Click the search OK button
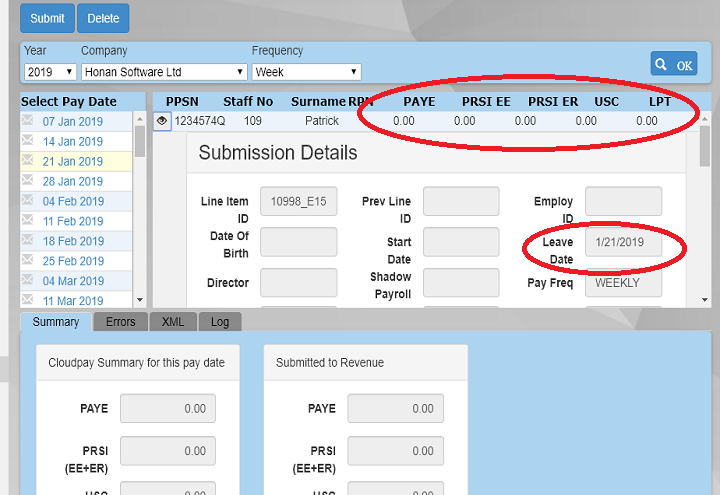The width and height of the screenshot is (720, 495). (x=673, y=64)
